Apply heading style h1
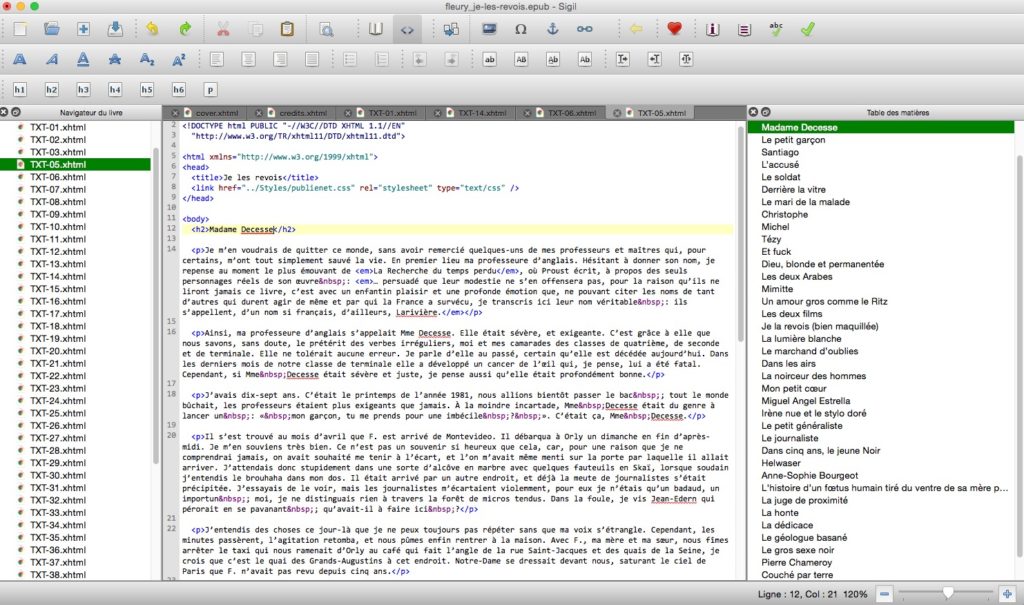This screenshot has width=1024, height=605. pyautogui.click(x=20, y=90)
